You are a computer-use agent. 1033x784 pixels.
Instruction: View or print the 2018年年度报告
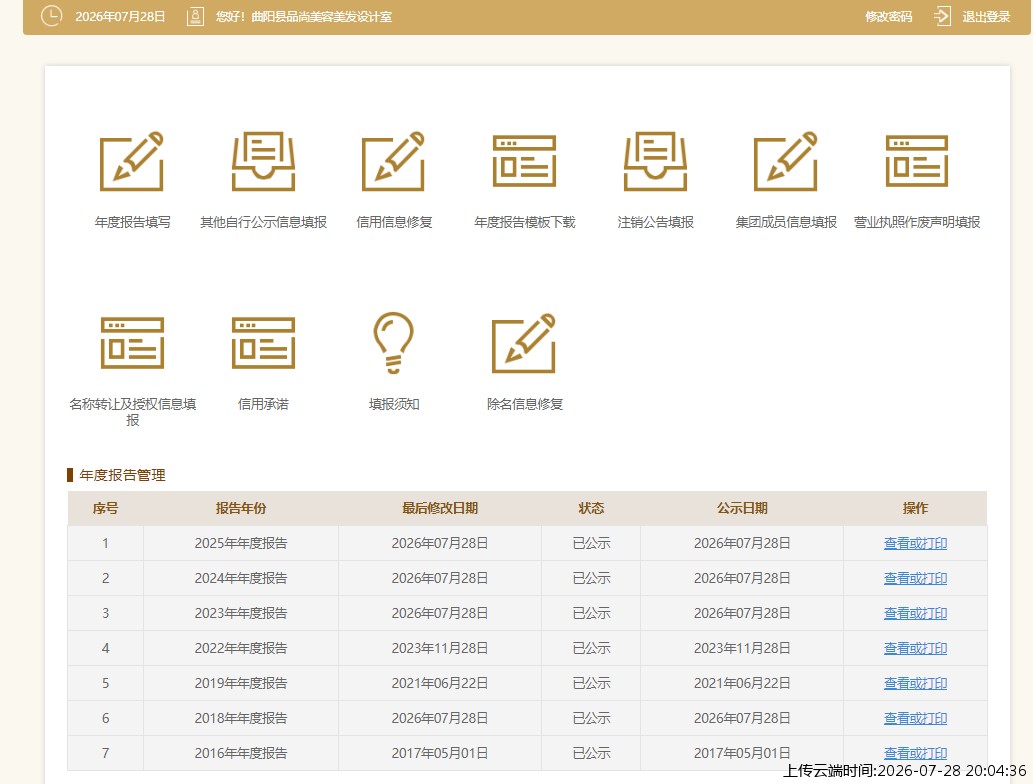click(915, 717)
